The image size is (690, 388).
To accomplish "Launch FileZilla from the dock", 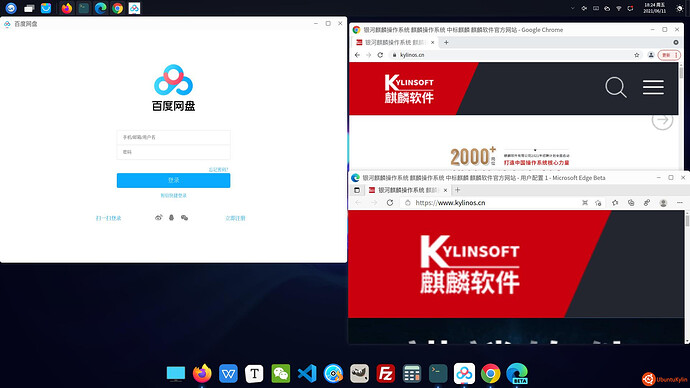I will click(x=385, y=373).
